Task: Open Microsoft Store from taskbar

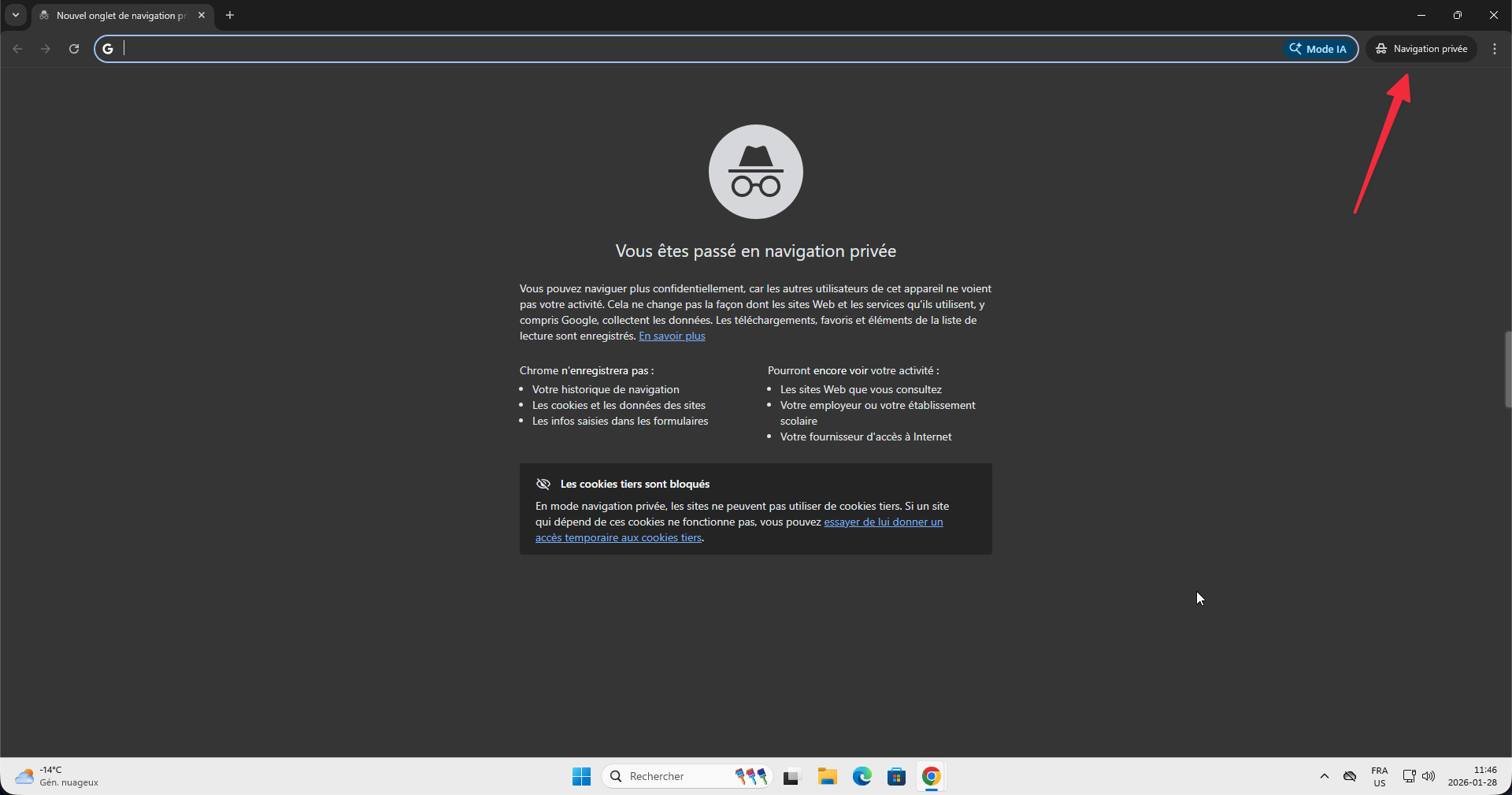Action: (x=896, y=776)
